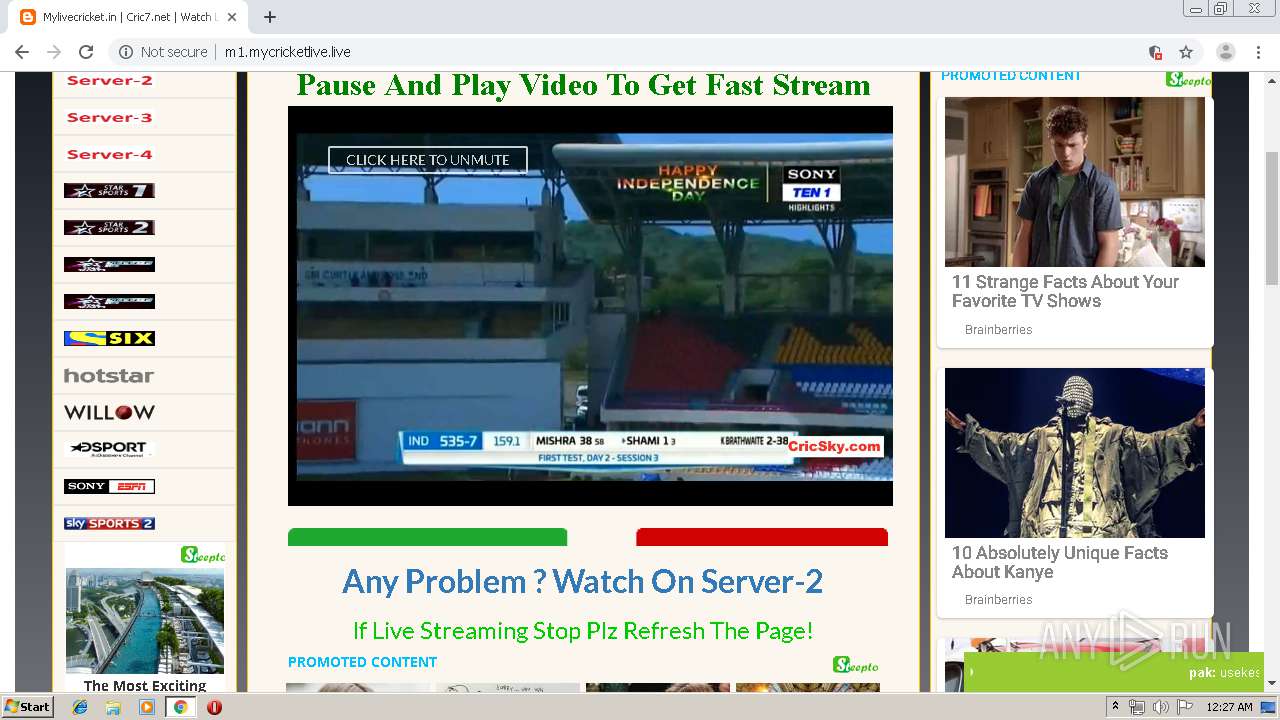Launch Internet Explorer from taskbar
1280x720 pixels.
click(80, 707)
